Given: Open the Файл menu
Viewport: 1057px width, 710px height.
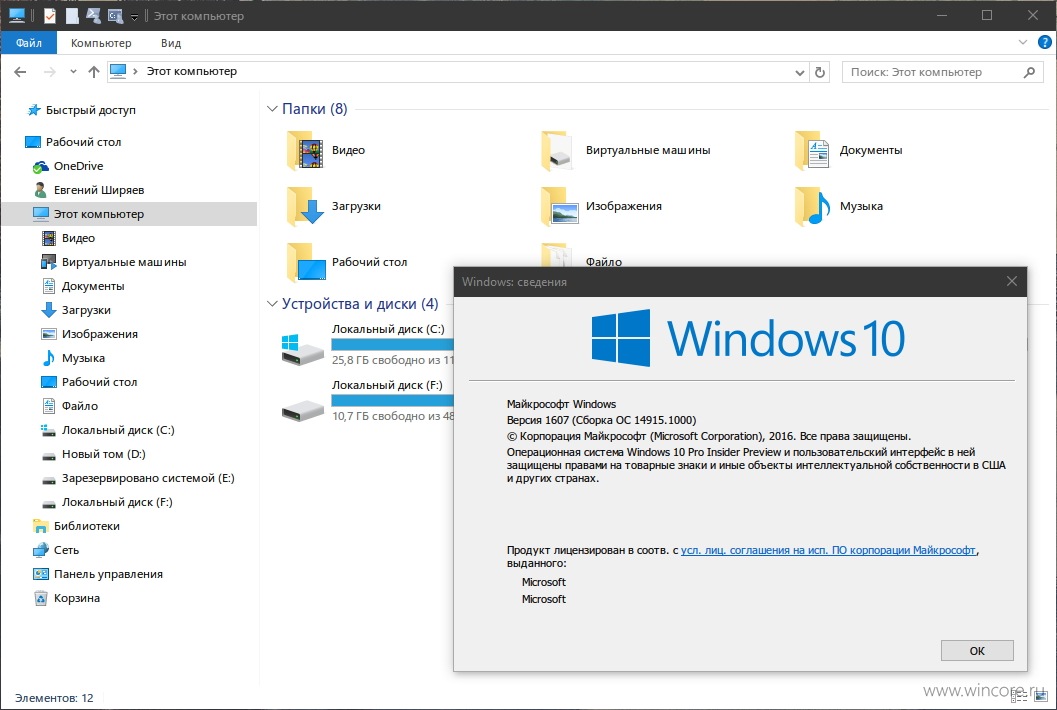Looking at the screenshot, I should pos(29,42).
